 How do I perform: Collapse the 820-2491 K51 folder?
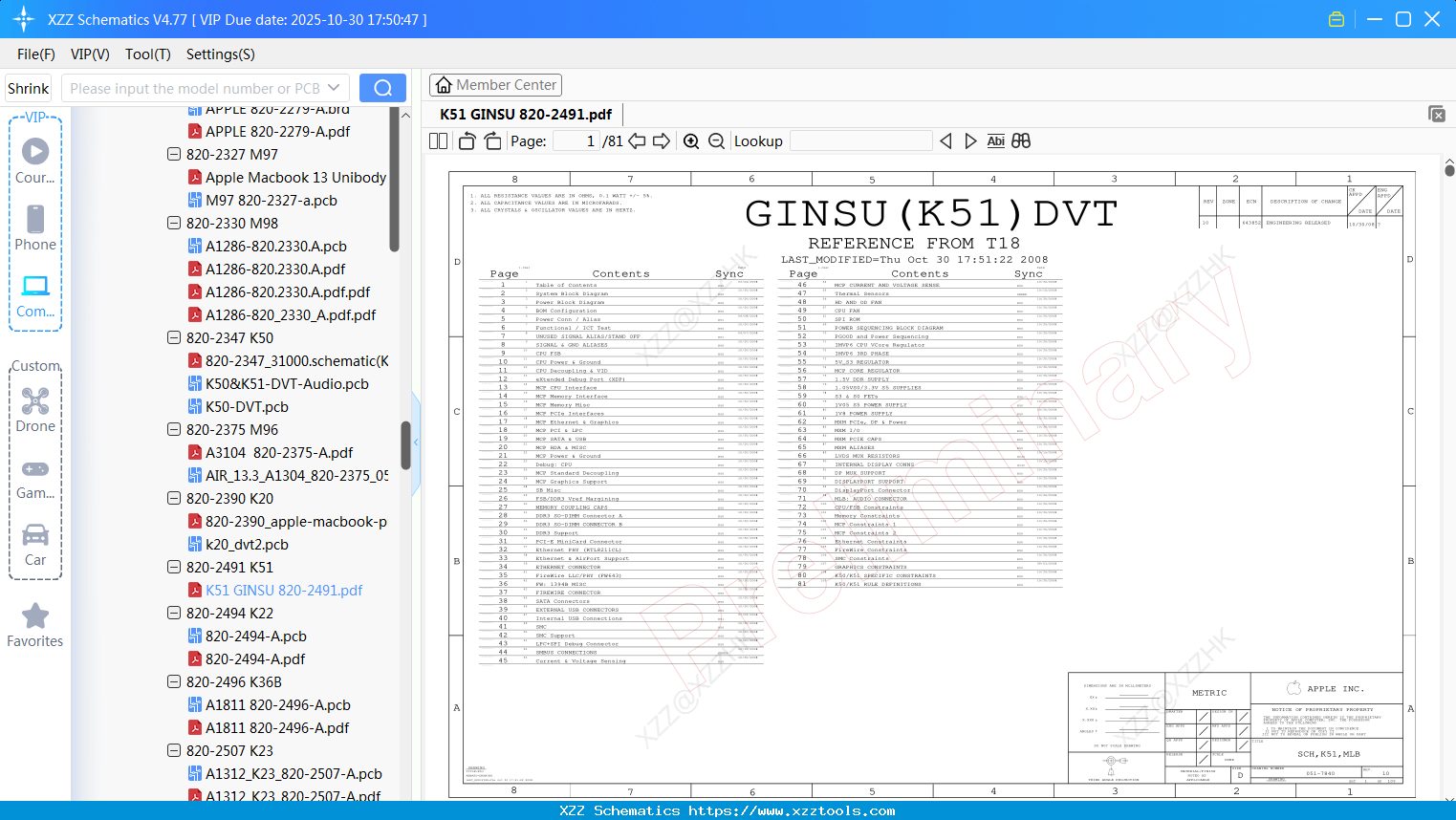(174, 568)
